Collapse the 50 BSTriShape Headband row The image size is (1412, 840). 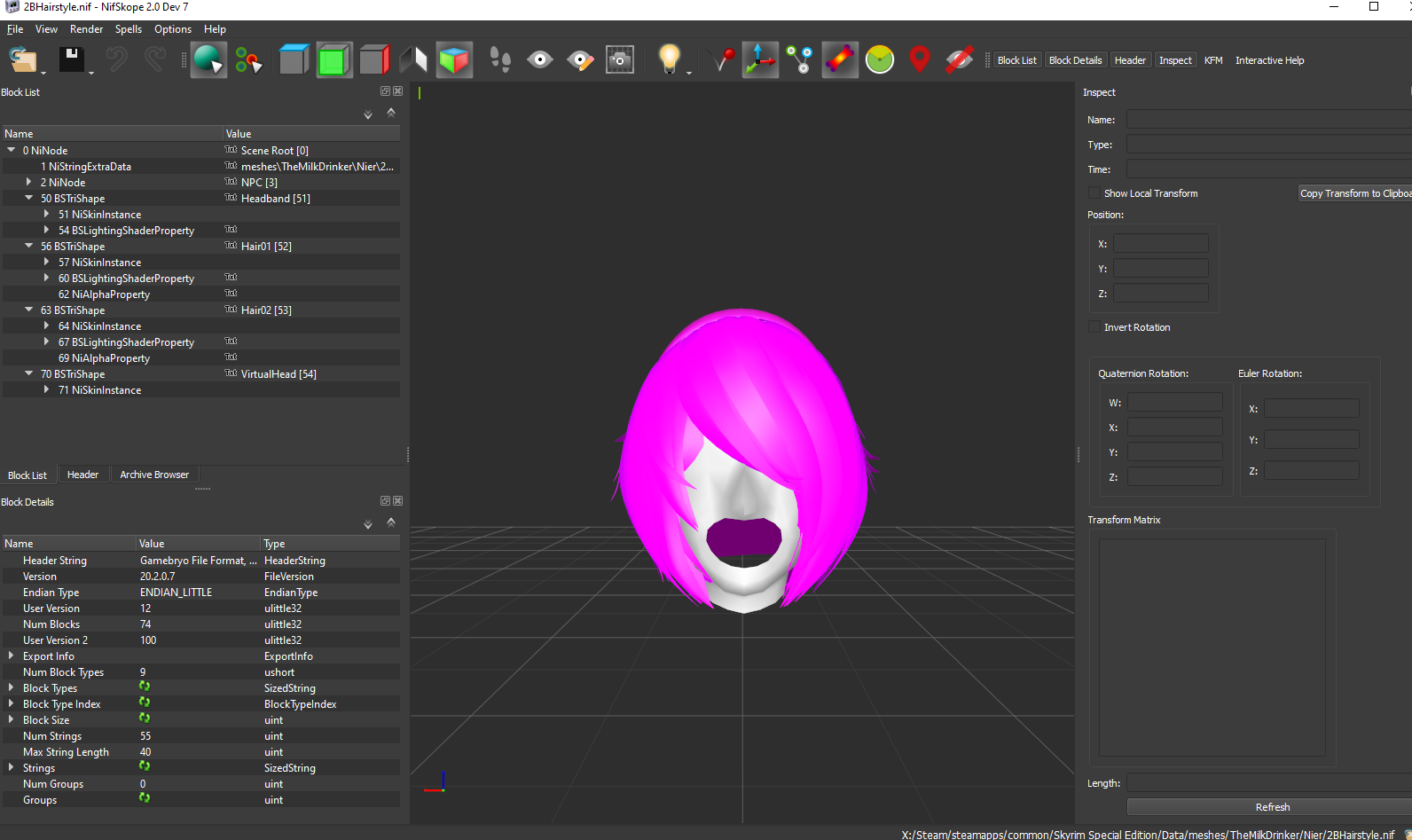pos(28,198)
